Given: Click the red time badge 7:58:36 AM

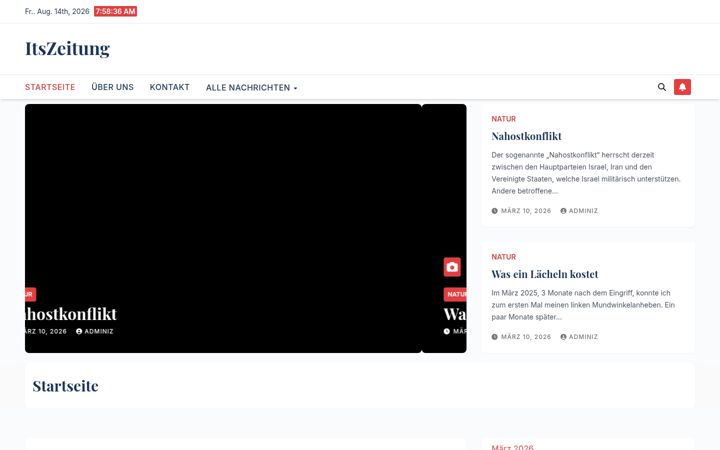Looking at the screenshot, I should click(115, 11).
